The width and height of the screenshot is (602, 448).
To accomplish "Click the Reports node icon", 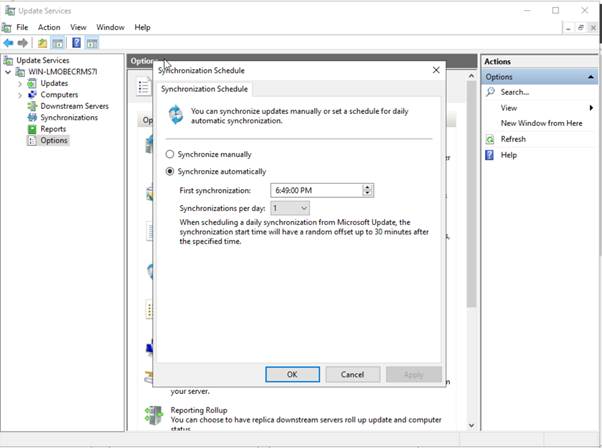I will click(x=32, y=129).
